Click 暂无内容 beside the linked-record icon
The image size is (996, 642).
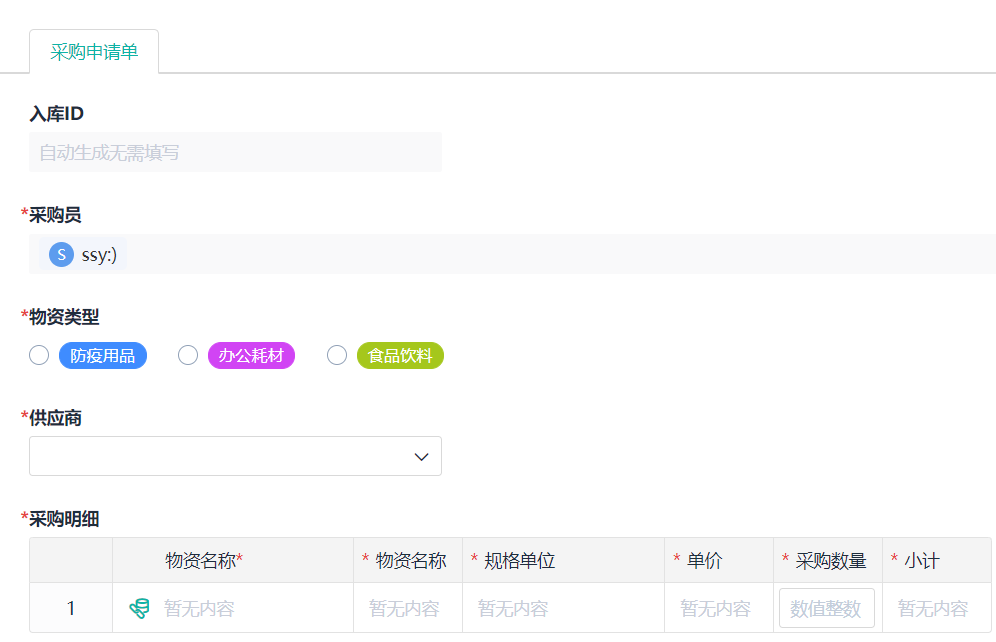point(199,608)
